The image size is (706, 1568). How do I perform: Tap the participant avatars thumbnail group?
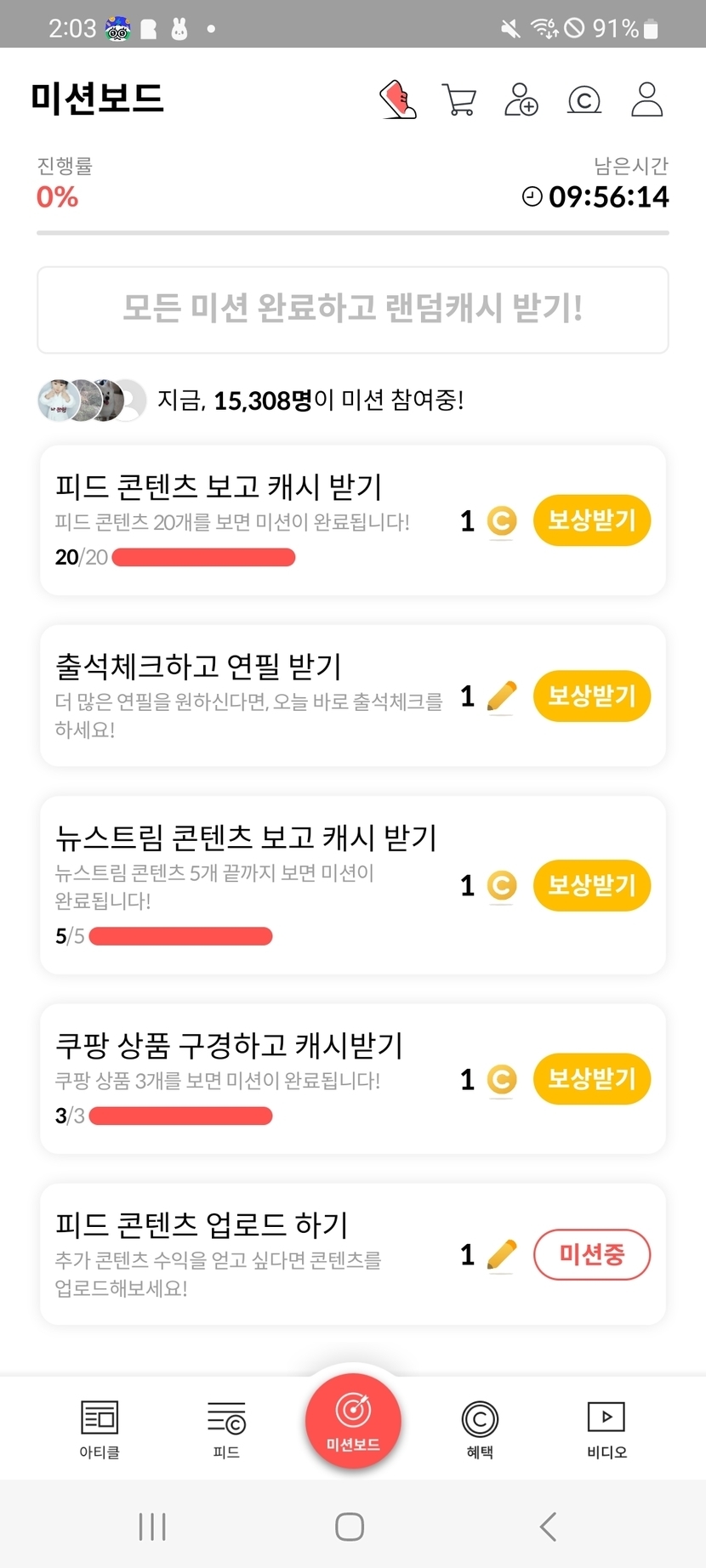(92, 400)
